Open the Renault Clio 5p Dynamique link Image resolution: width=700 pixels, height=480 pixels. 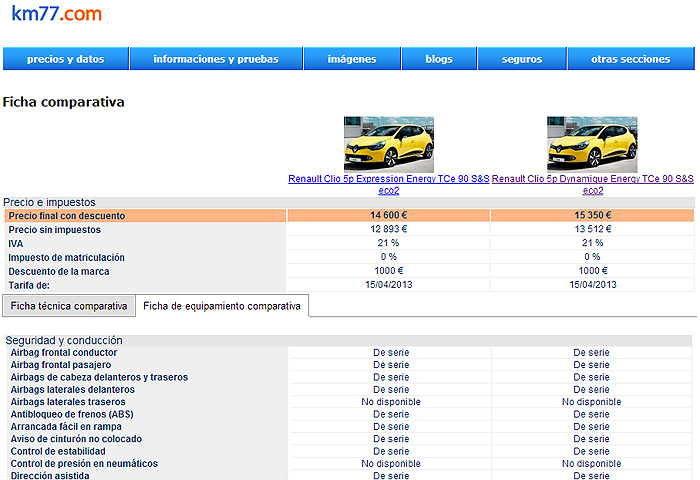[x=592, y=184]
